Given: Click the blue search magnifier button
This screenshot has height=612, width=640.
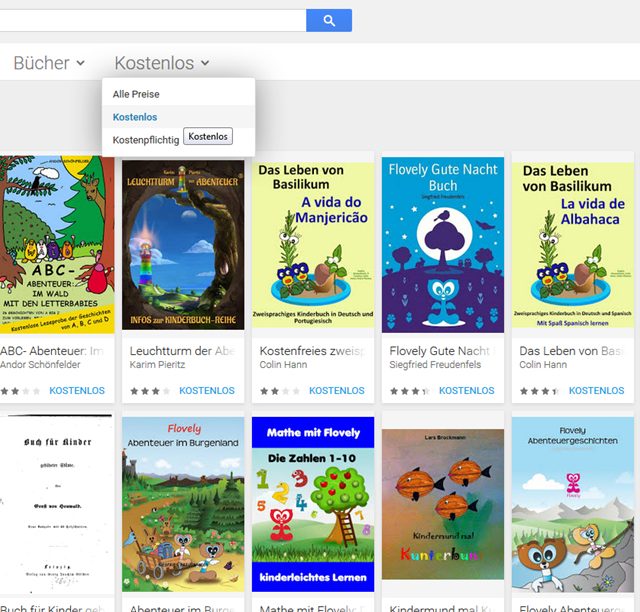Looking at the screenshot, I should point(329,20).
